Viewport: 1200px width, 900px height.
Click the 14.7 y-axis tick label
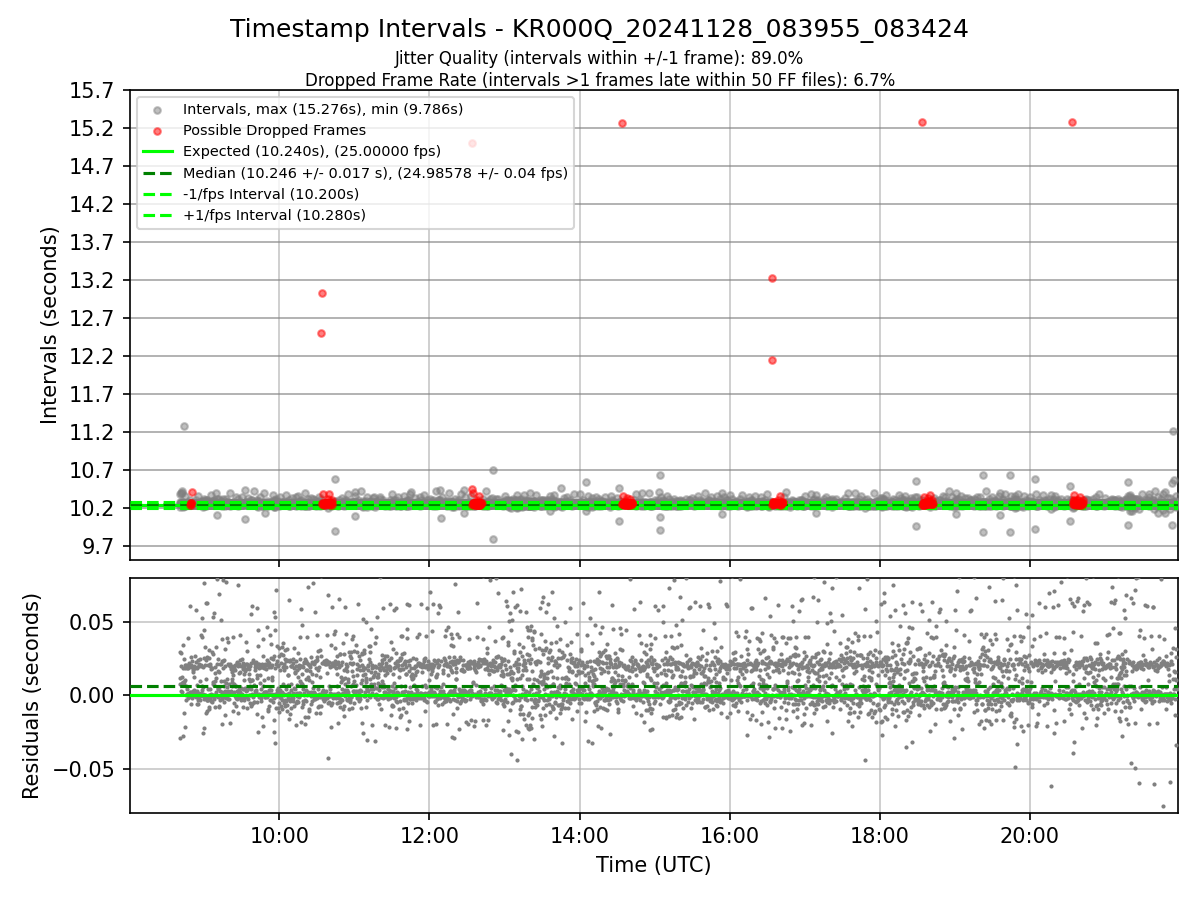pos(94,167)
